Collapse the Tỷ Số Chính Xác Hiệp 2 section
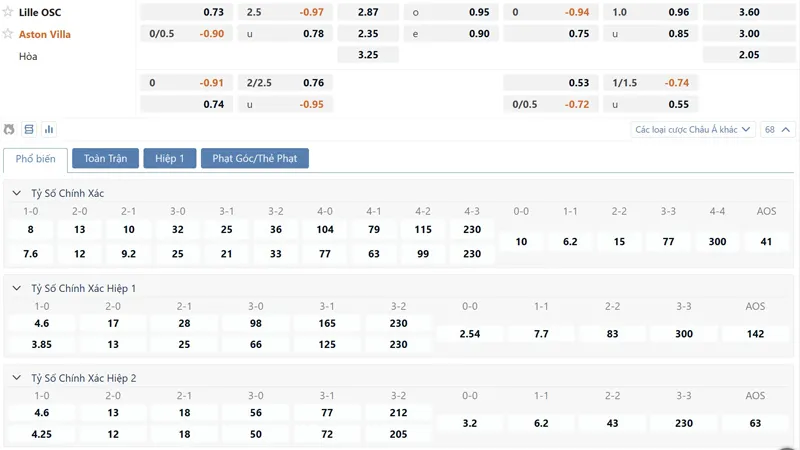Screen dimensions: 800x450 [17, 378]
